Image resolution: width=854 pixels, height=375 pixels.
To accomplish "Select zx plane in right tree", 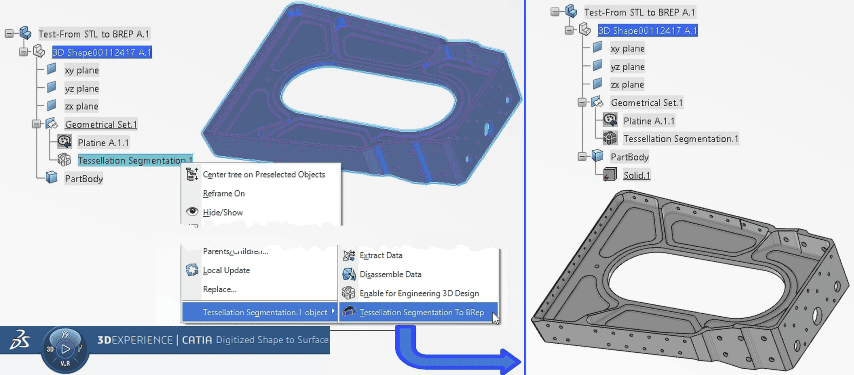I will (627, 84).
